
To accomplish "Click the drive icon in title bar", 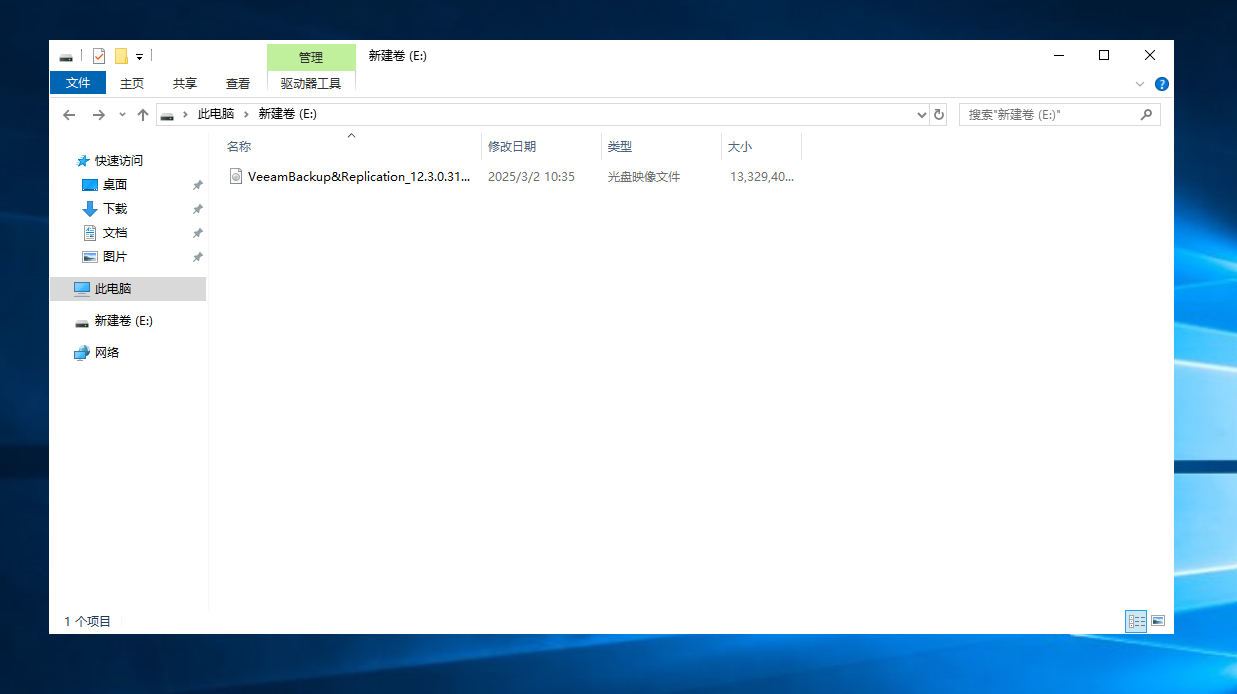I will tap(66, 56).
